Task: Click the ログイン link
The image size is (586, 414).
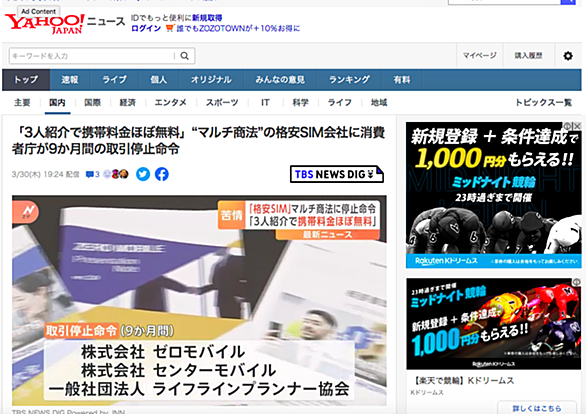Action: pos(146,28)
